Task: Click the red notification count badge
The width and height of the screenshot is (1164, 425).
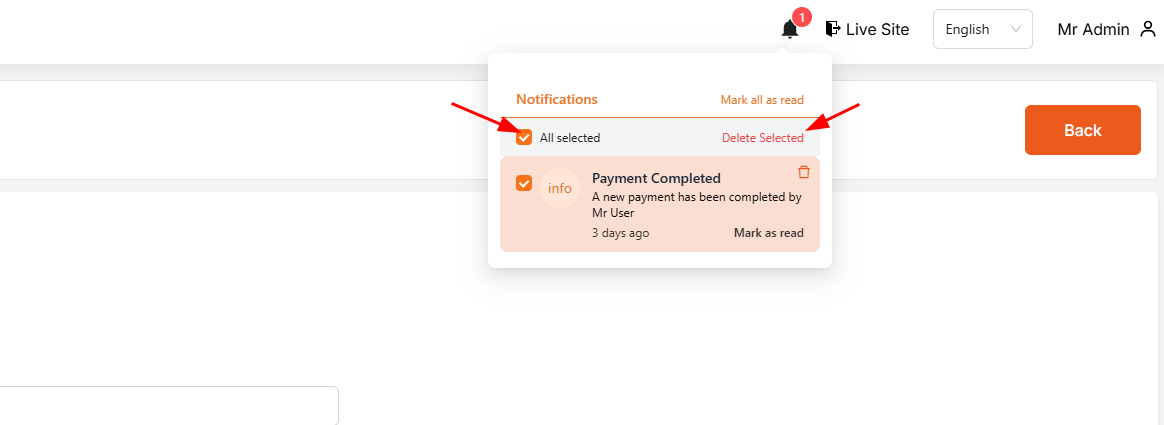Action: click(x=800, y=17)
